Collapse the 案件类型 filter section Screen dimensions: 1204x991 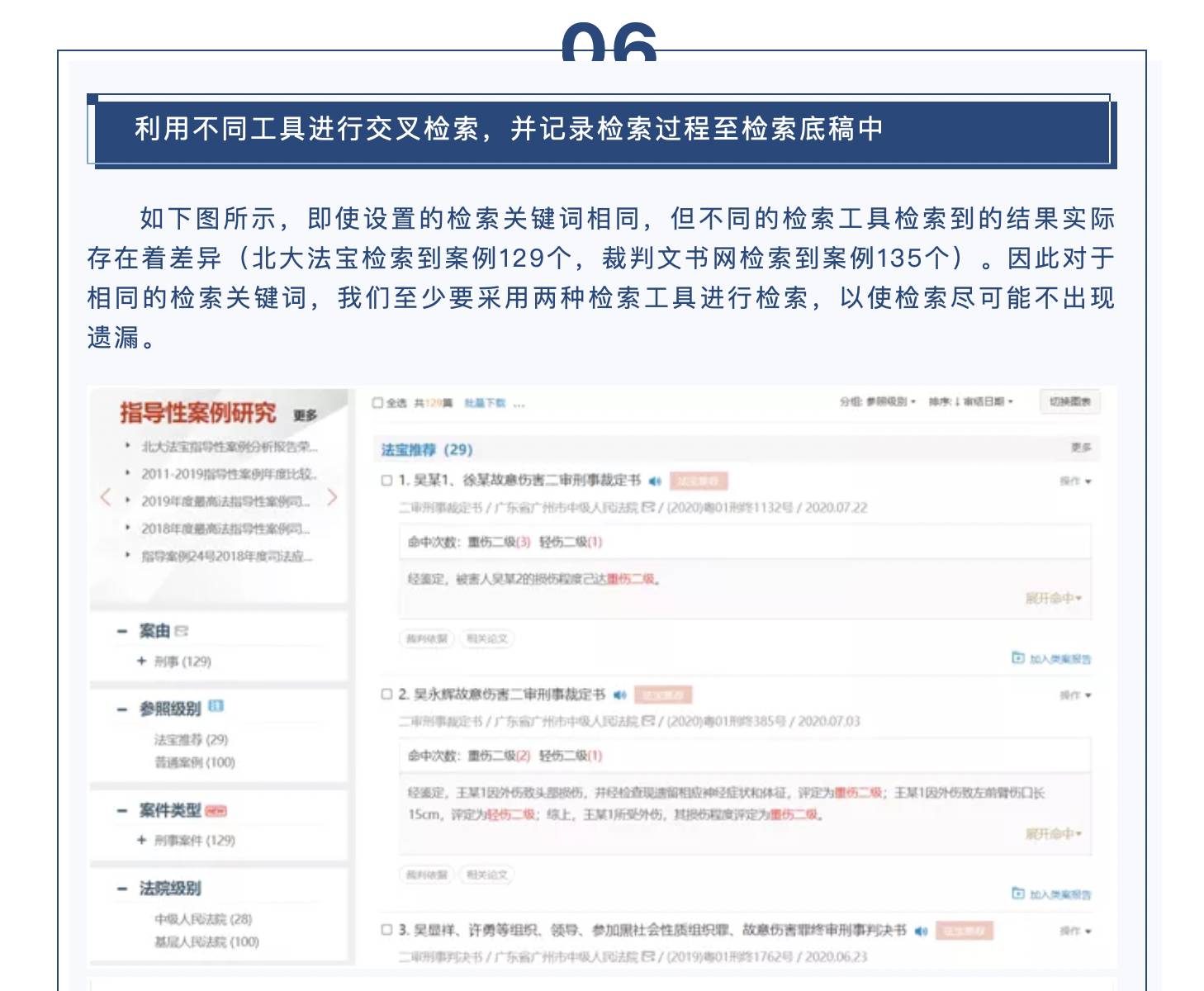coord(122,811)
